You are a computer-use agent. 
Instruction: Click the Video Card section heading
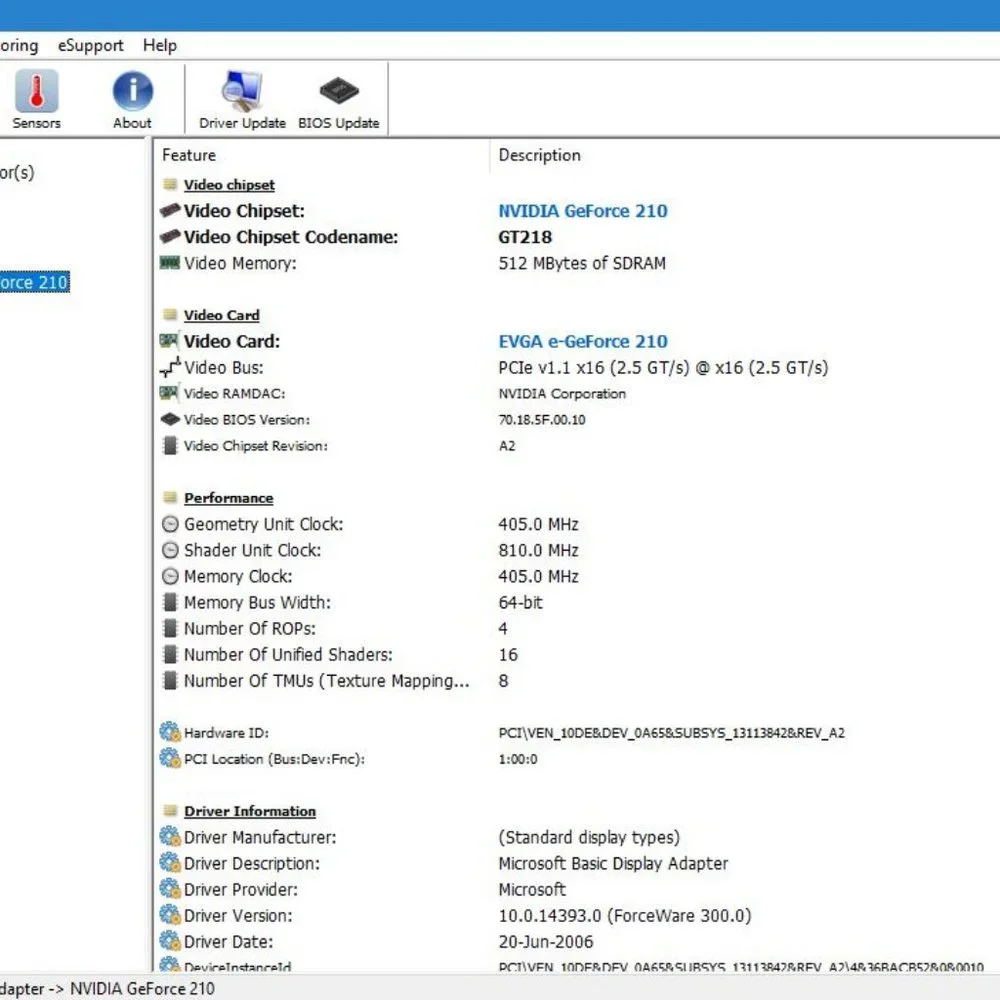click(221, 315)
